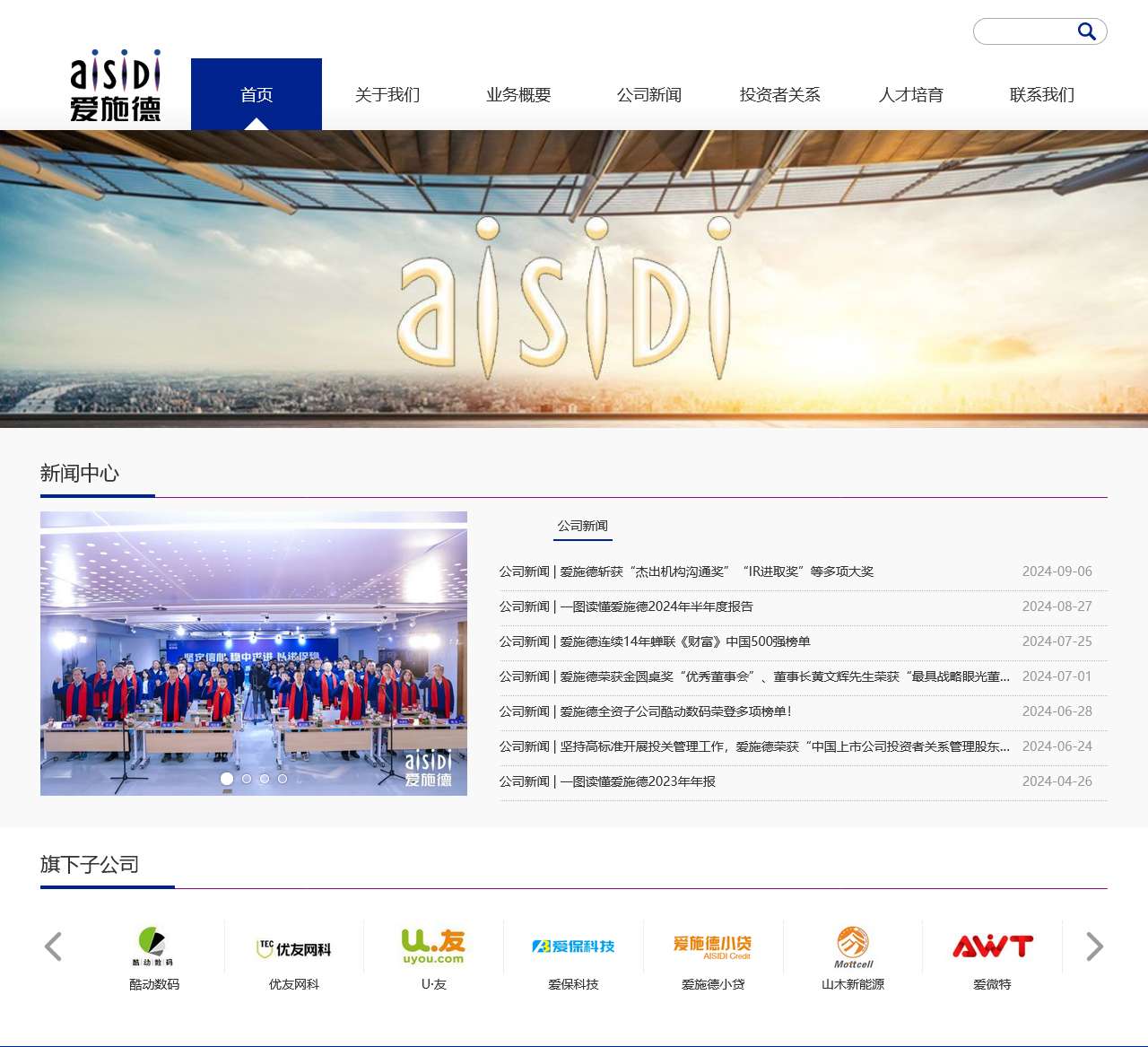
Task: Select the fourth news carousel dot
Action: pos(283,779)
